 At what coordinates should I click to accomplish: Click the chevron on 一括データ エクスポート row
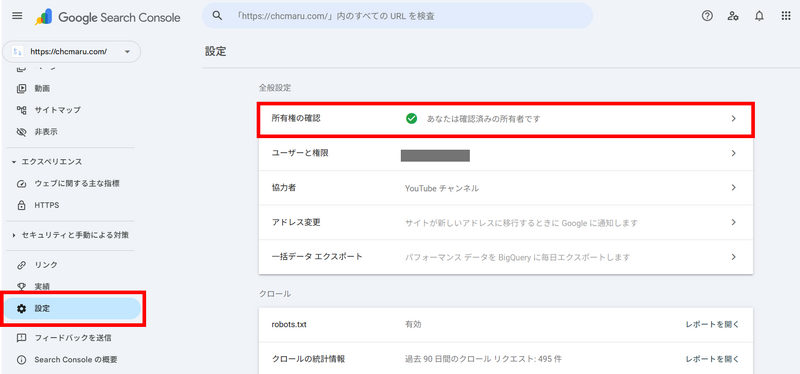(734, 257)
